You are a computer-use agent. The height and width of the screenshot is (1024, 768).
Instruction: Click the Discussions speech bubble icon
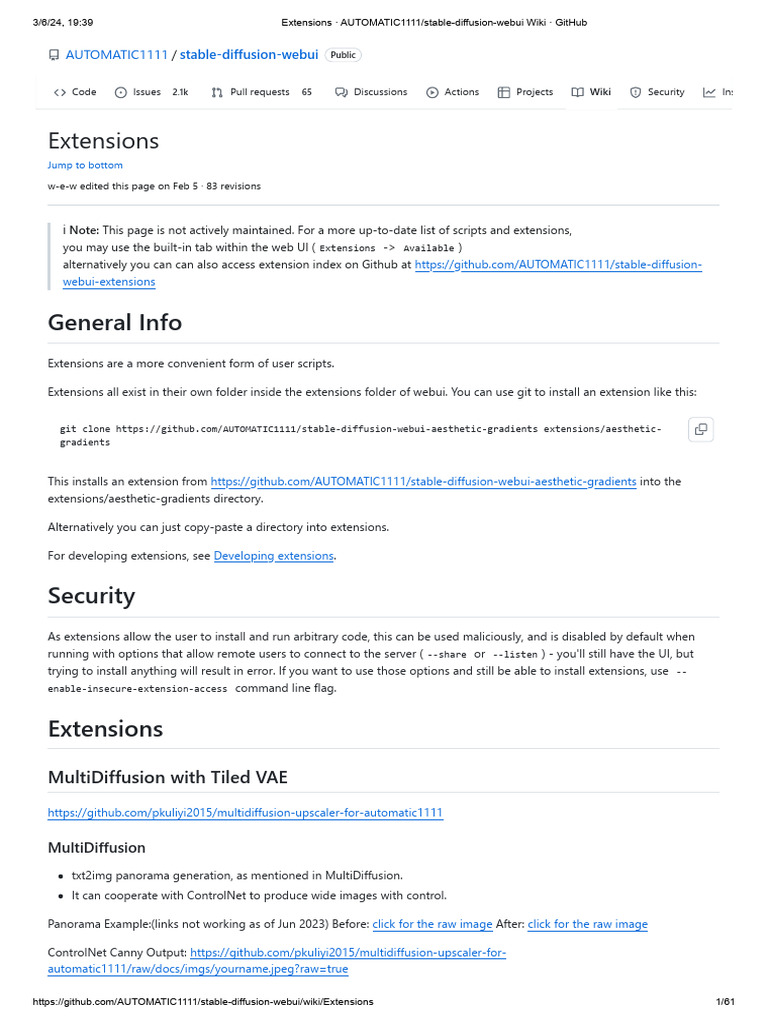341,92
